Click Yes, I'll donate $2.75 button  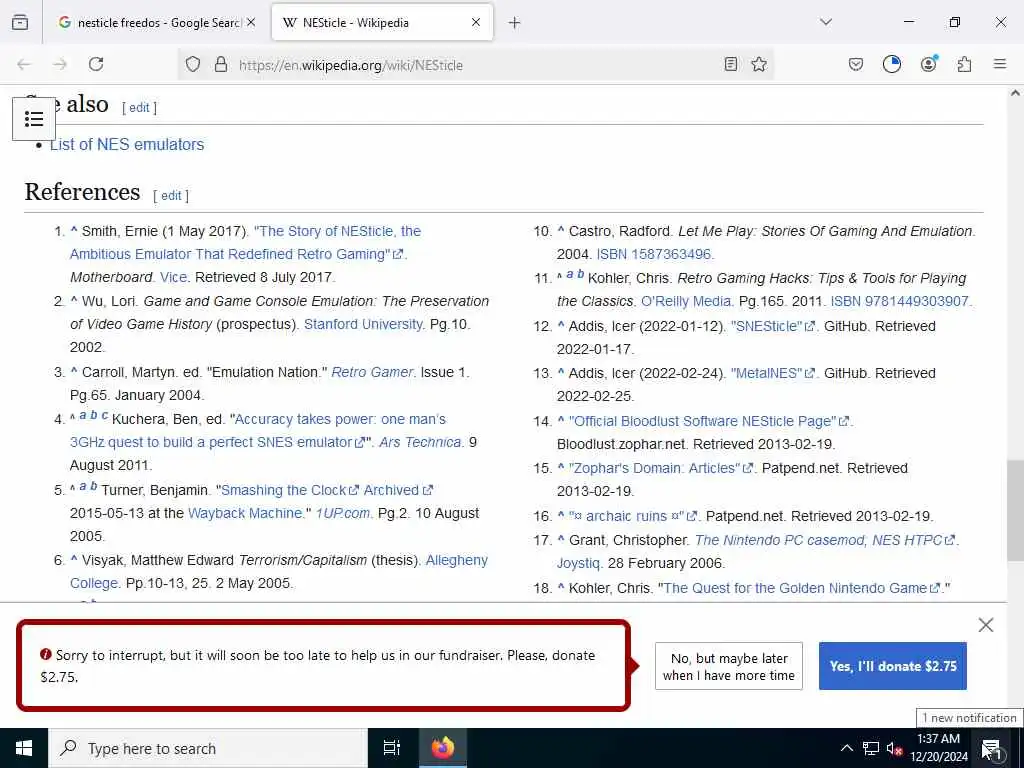(893, 666)
